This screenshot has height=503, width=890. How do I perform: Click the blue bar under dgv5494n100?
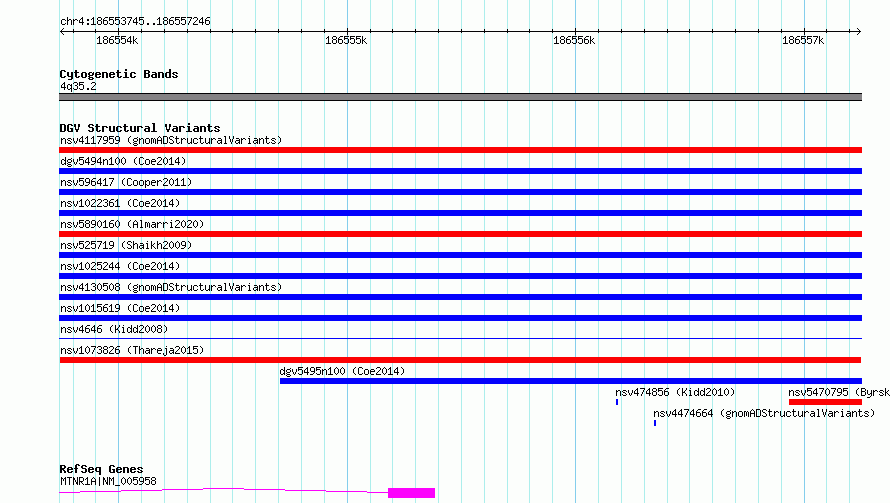coord(460,171)
